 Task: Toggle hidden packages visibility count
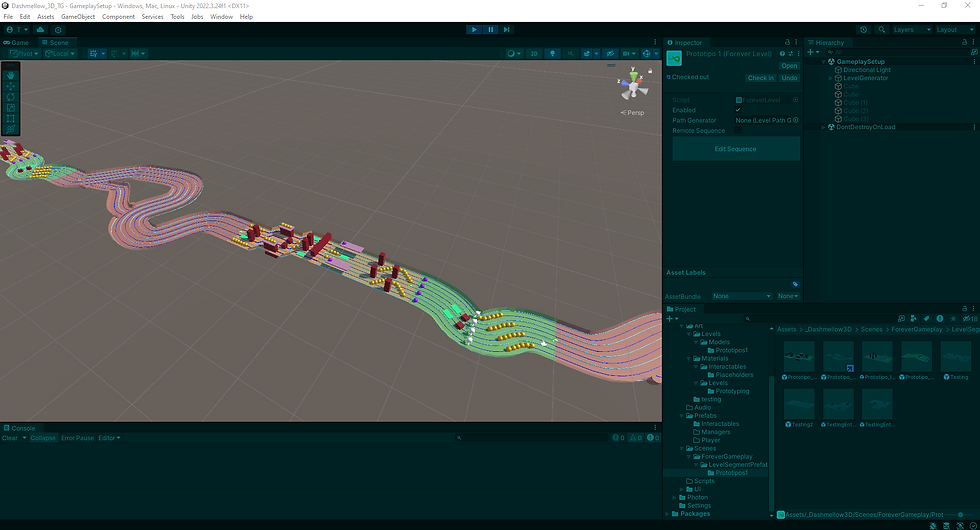(x=970, y=319)
